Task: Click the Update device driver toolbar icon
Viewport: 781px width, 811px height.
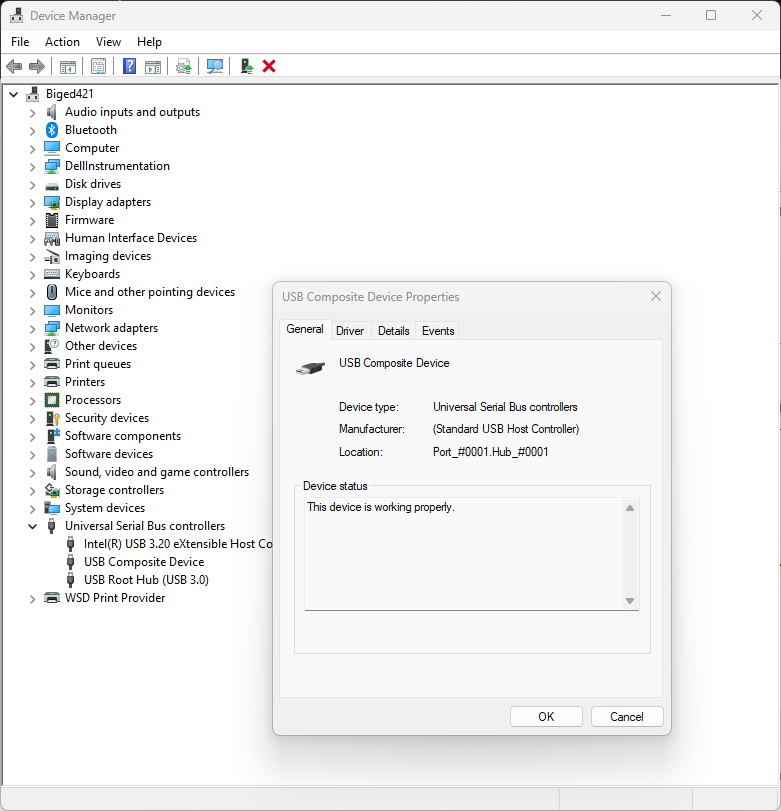Action: tap(183, 66)
